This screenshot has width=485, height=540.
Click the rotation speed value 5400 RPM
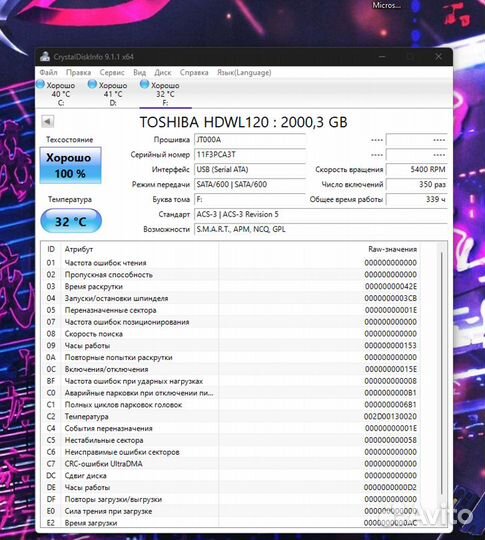pos(417,169)
